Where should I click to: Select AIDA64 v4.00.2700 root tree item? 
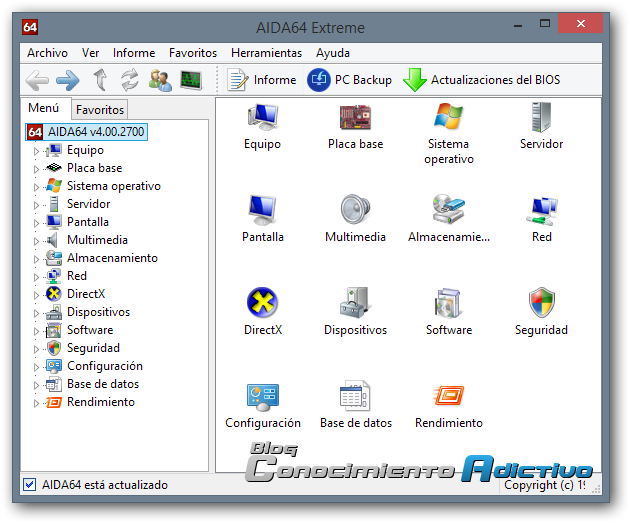87,132
